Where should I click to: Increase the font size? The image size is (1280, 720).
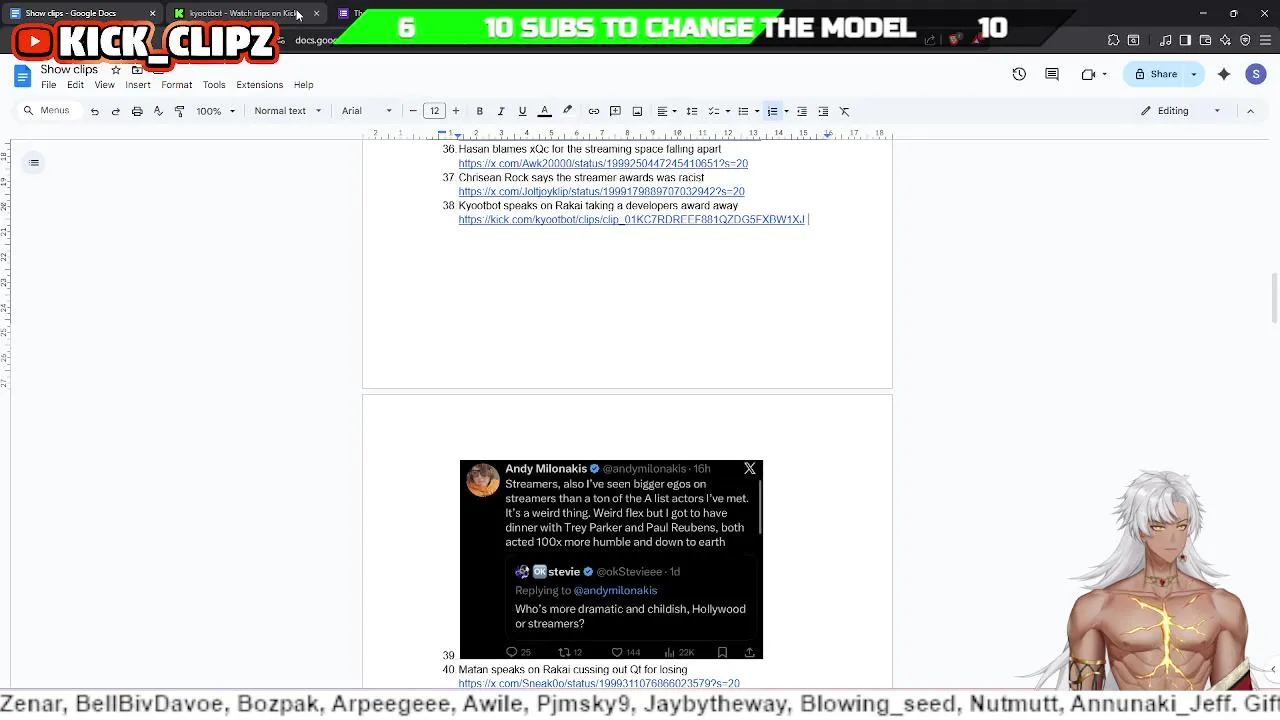[456, 111]
